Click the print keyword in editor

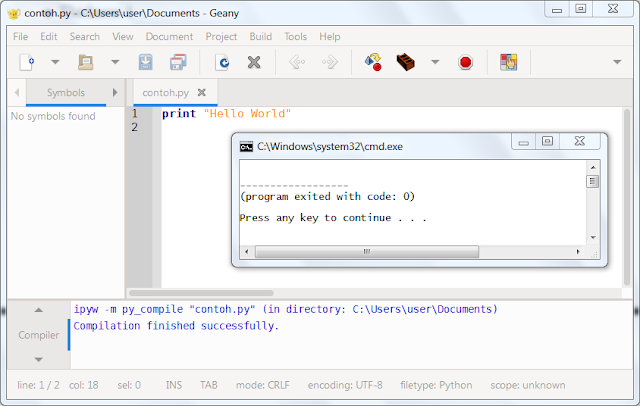(x=179, y=113)
